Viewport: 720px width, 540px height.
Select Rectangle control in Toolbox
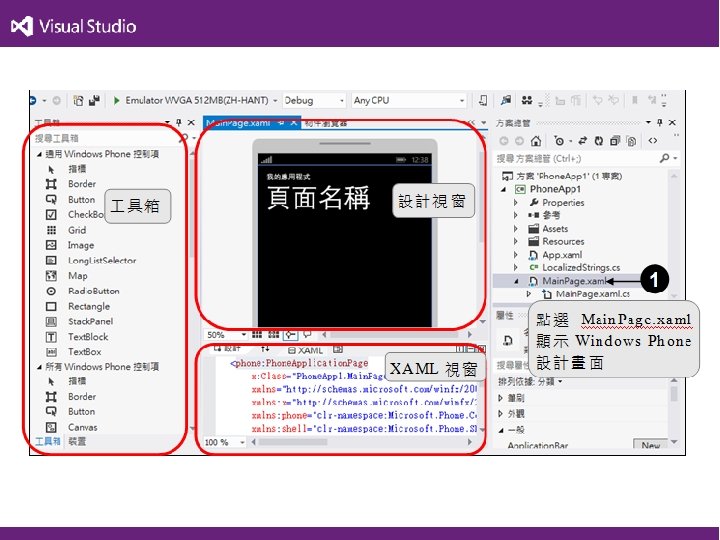point(78,306)
